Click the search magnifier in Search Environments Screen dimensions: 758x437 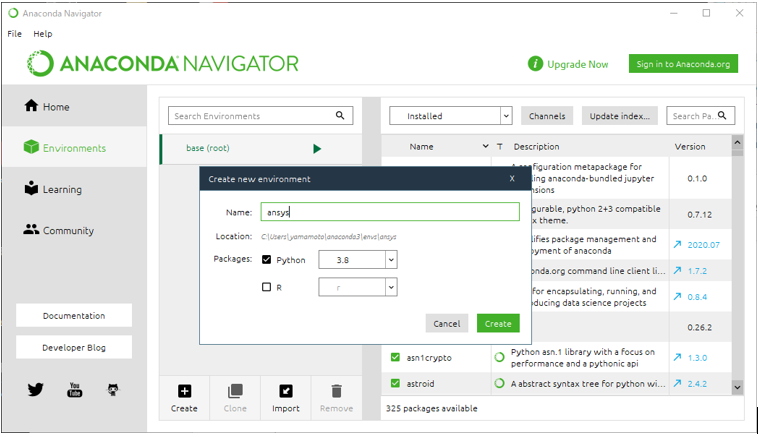(341, 116)
